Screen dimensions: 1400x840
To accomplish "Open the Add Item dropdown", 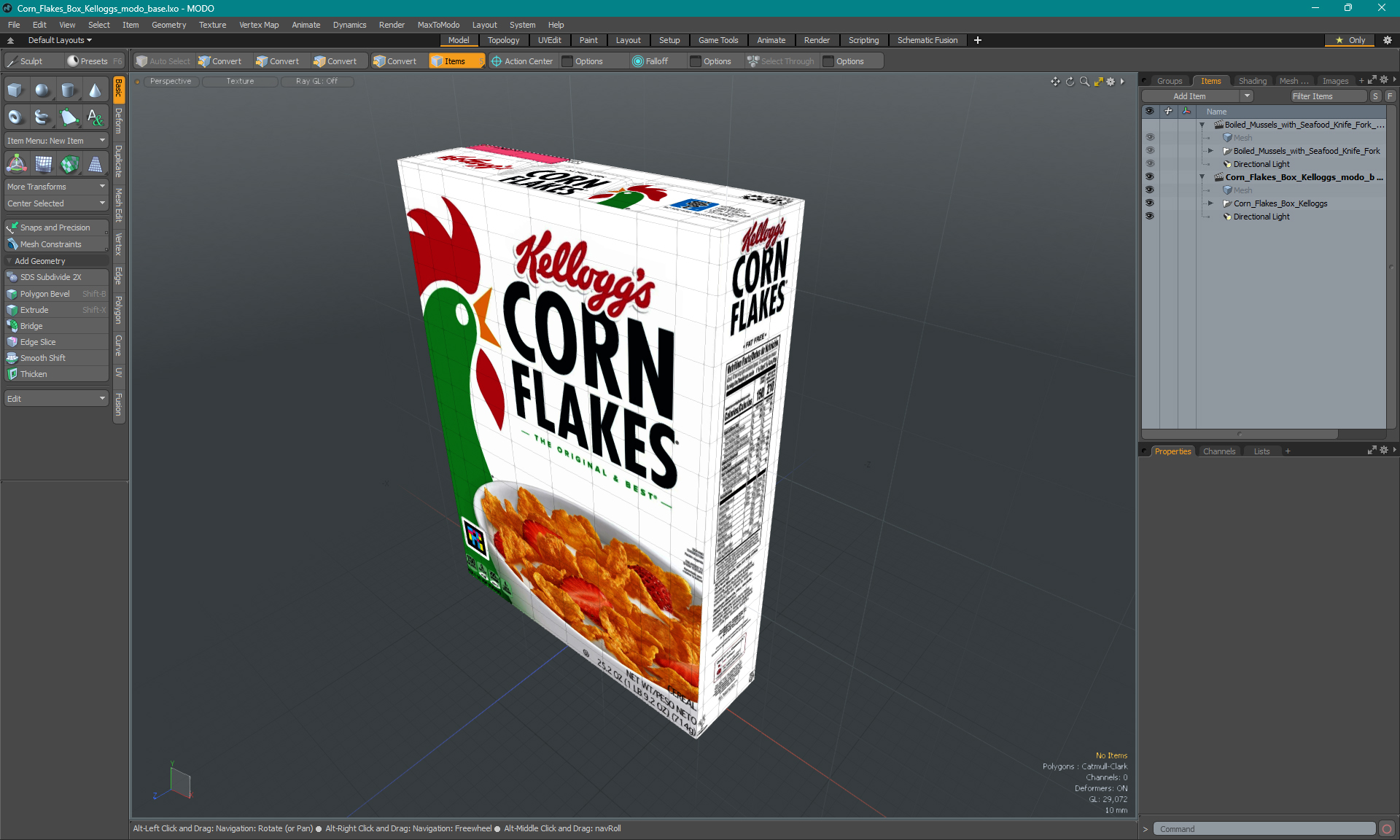I will pos(1197,96).
